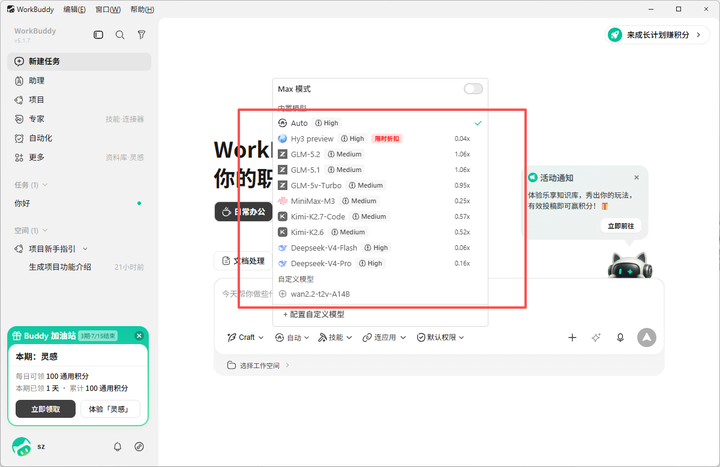The image size is (720, 467).
Task: Close the 活动通知 popup
Action: click(636, 178)
